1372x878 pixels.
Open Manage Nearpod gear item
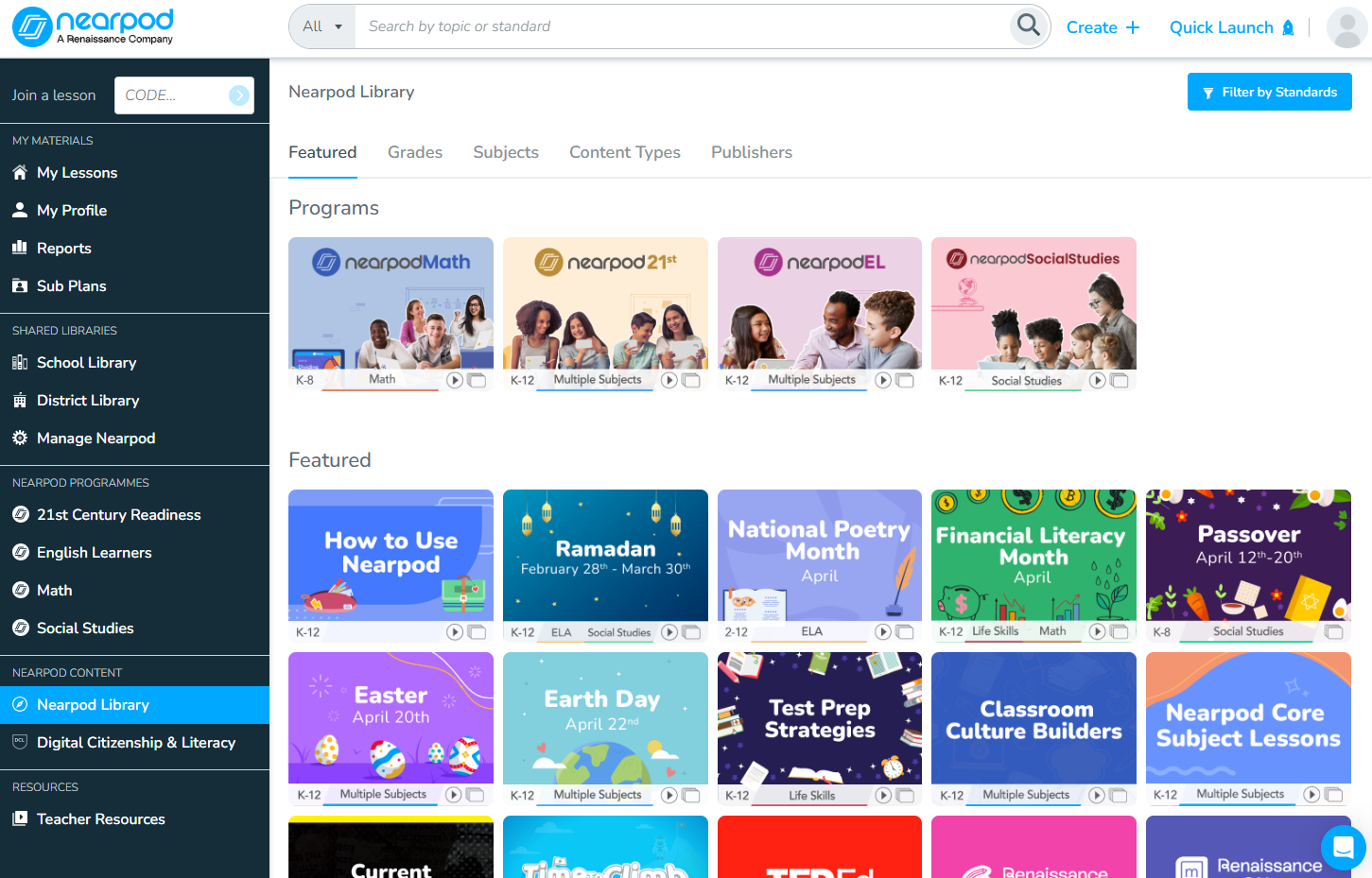[x=96, y=439]
